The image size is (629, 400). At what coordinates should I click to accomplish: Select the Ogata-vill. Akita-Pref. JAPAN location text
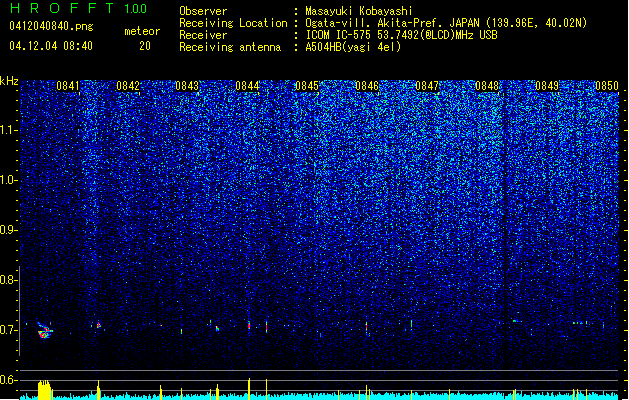tap(446, 23)
